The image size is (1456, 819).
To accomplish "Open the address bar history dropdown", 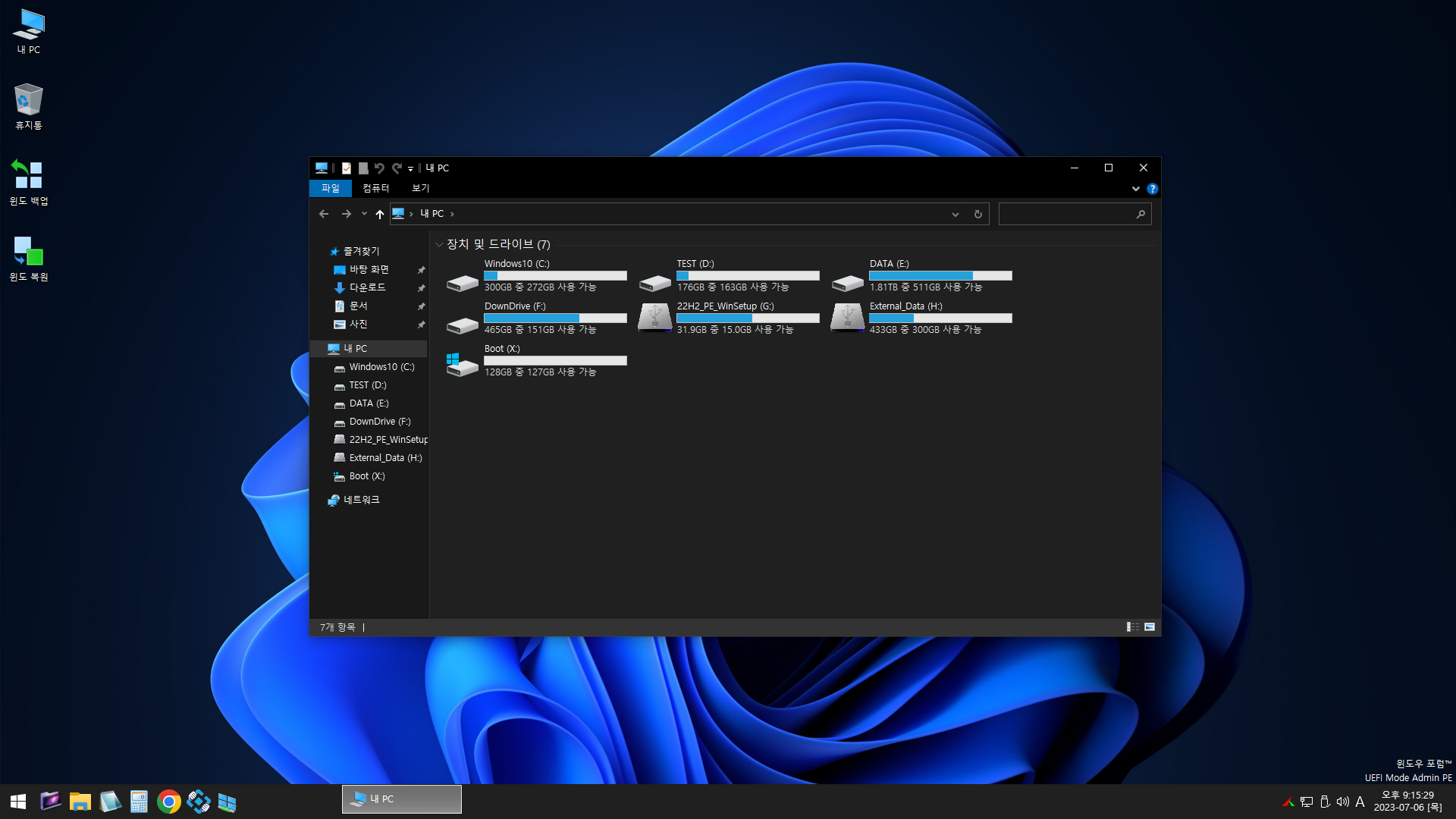I will 955,215.
